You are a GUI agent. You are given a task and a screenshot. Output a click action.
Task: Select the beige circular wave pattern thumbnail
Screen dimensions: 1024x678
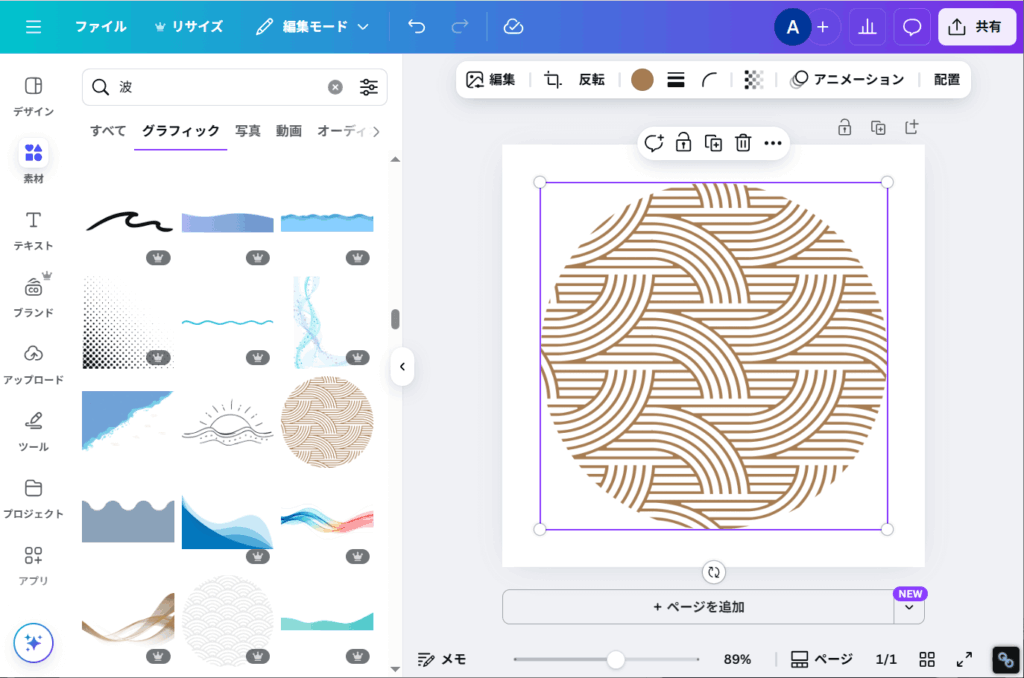pyautogui.click(x=327, y=422)
